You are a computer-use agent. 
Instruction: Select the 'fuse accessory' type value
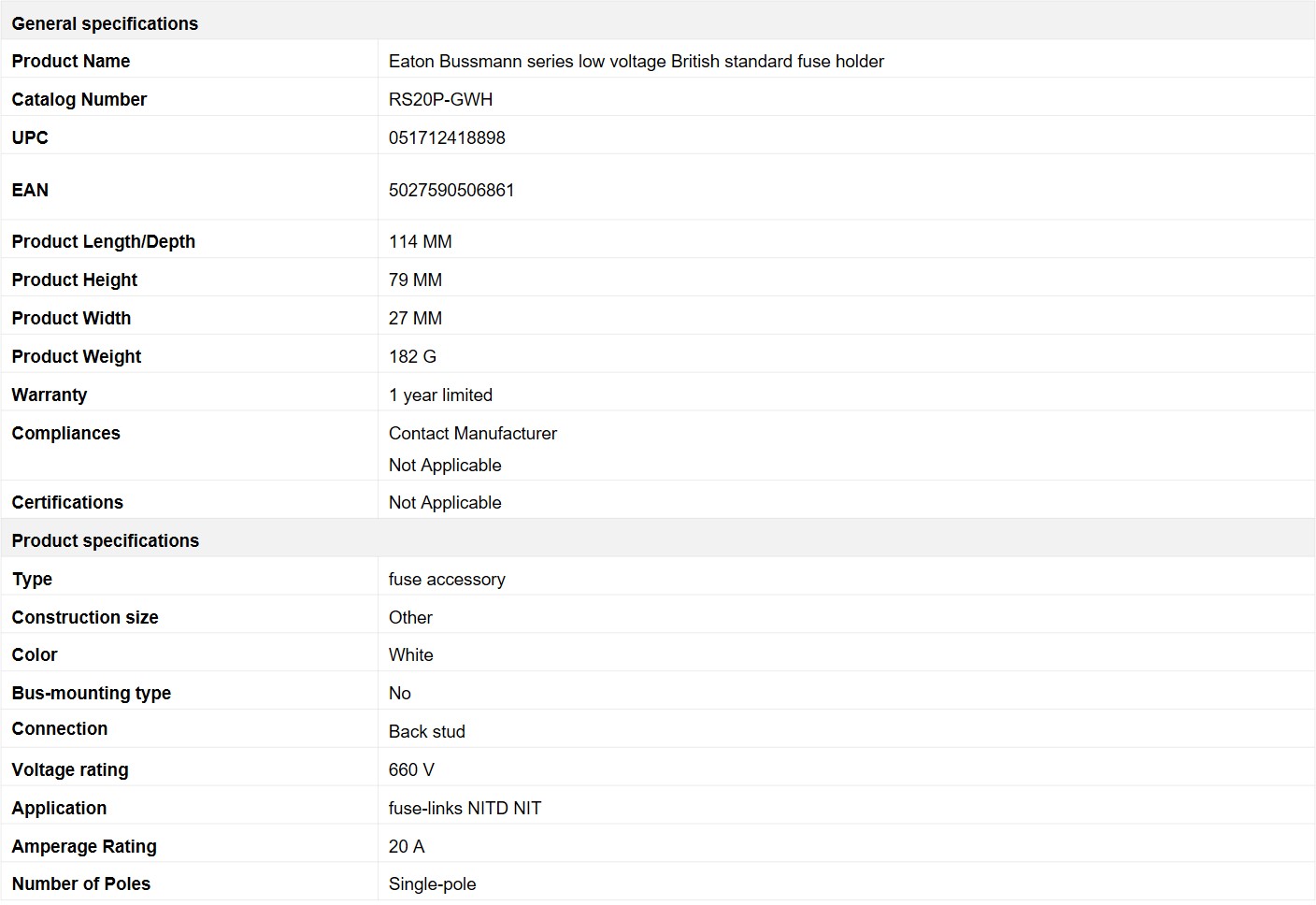(x=447, y=579)
